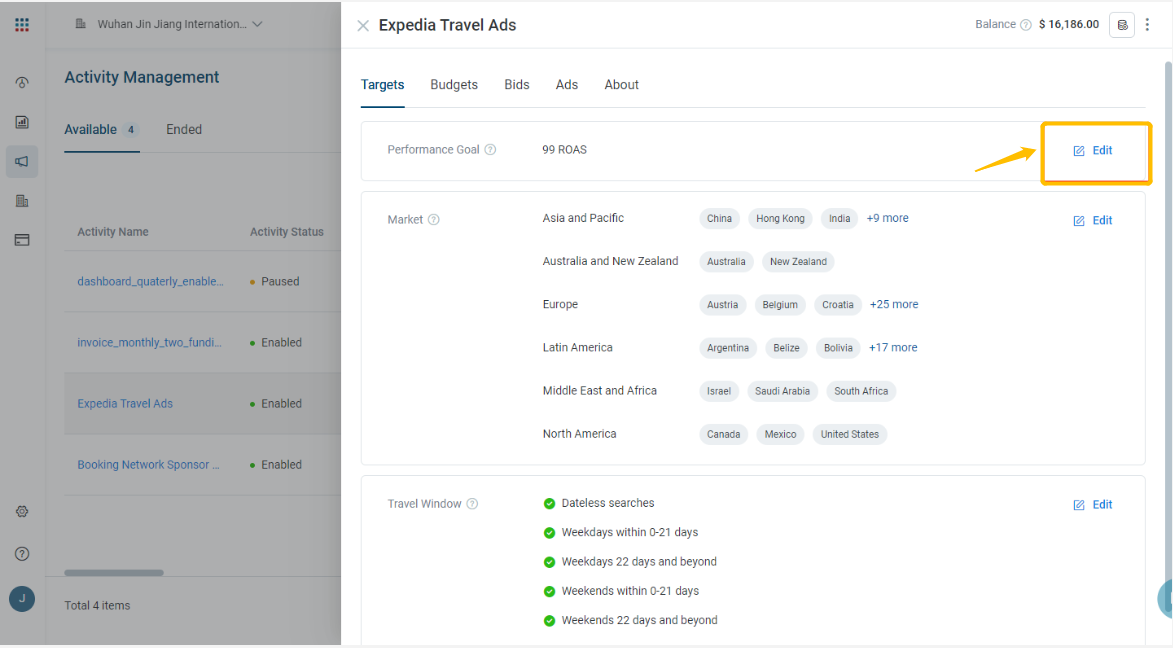The height and width of the screenshot is (648, 1173).
Task: Show +9 more Asia and Pacific markets
Action: (887, 218)
